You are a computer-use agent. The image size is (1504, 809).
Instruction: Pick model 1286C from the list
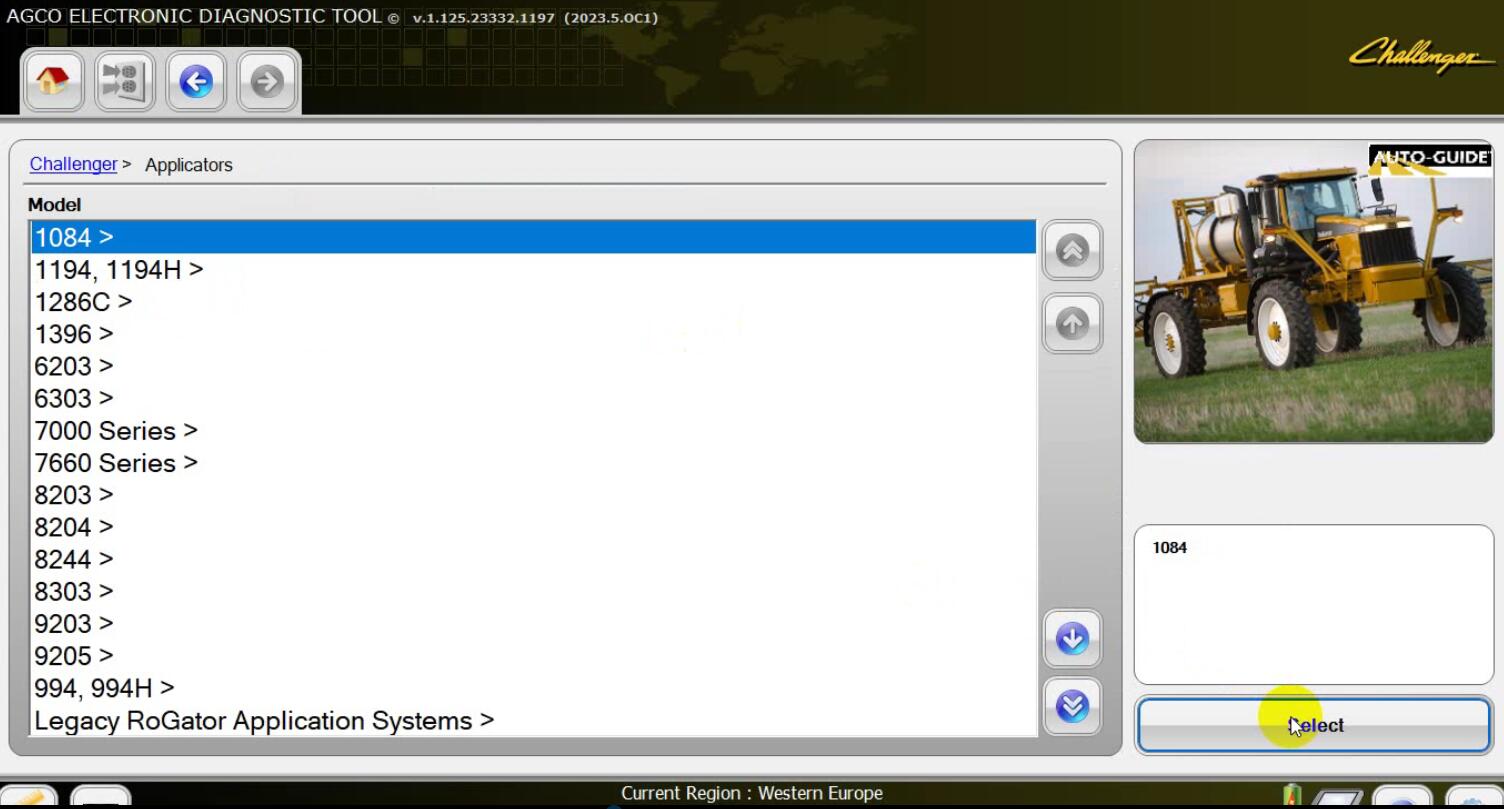tap(533, 301)
